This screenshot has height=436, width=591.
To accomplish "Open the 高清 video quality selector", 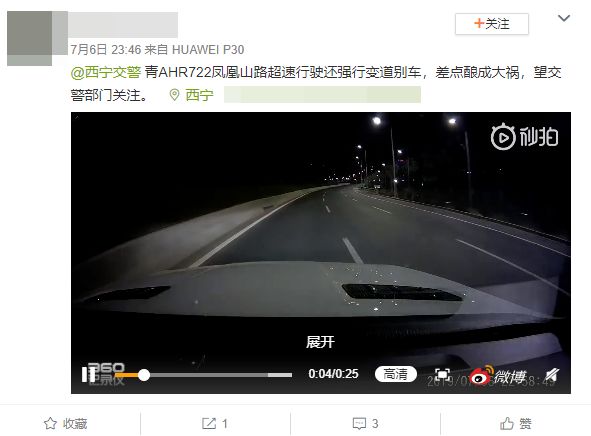I will pyautogui.click(x=395, y=374).
